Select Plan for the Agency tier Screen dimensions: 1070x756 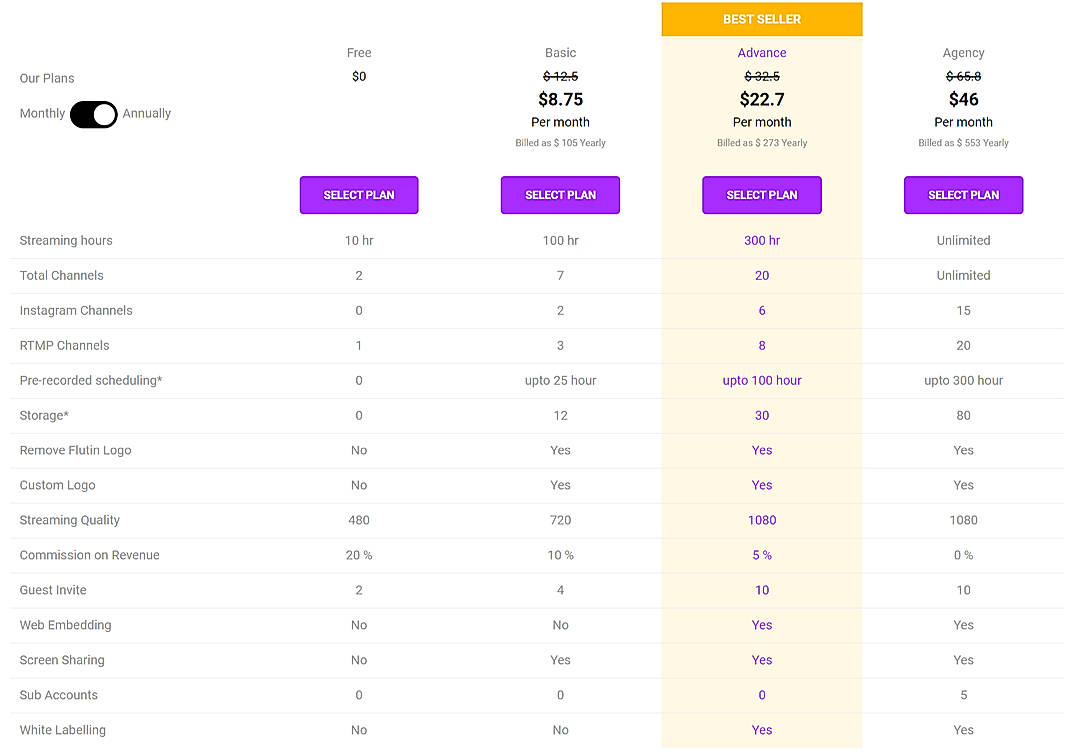point(963,195)
